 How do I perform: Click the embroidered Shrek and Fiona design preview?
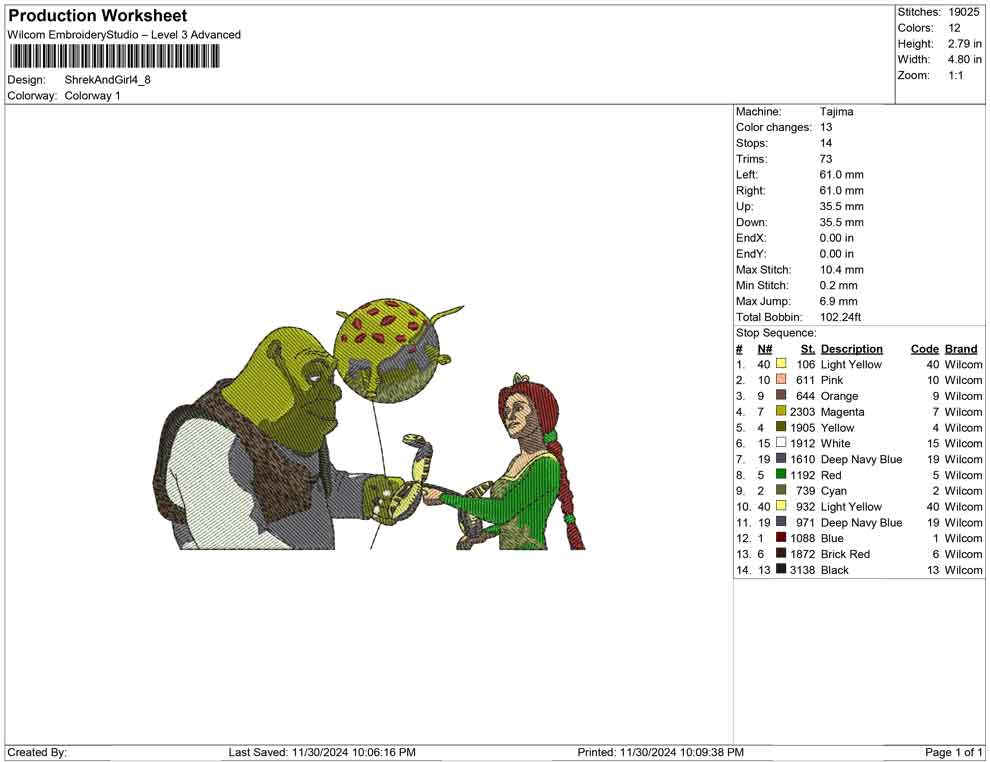point(369,424)
